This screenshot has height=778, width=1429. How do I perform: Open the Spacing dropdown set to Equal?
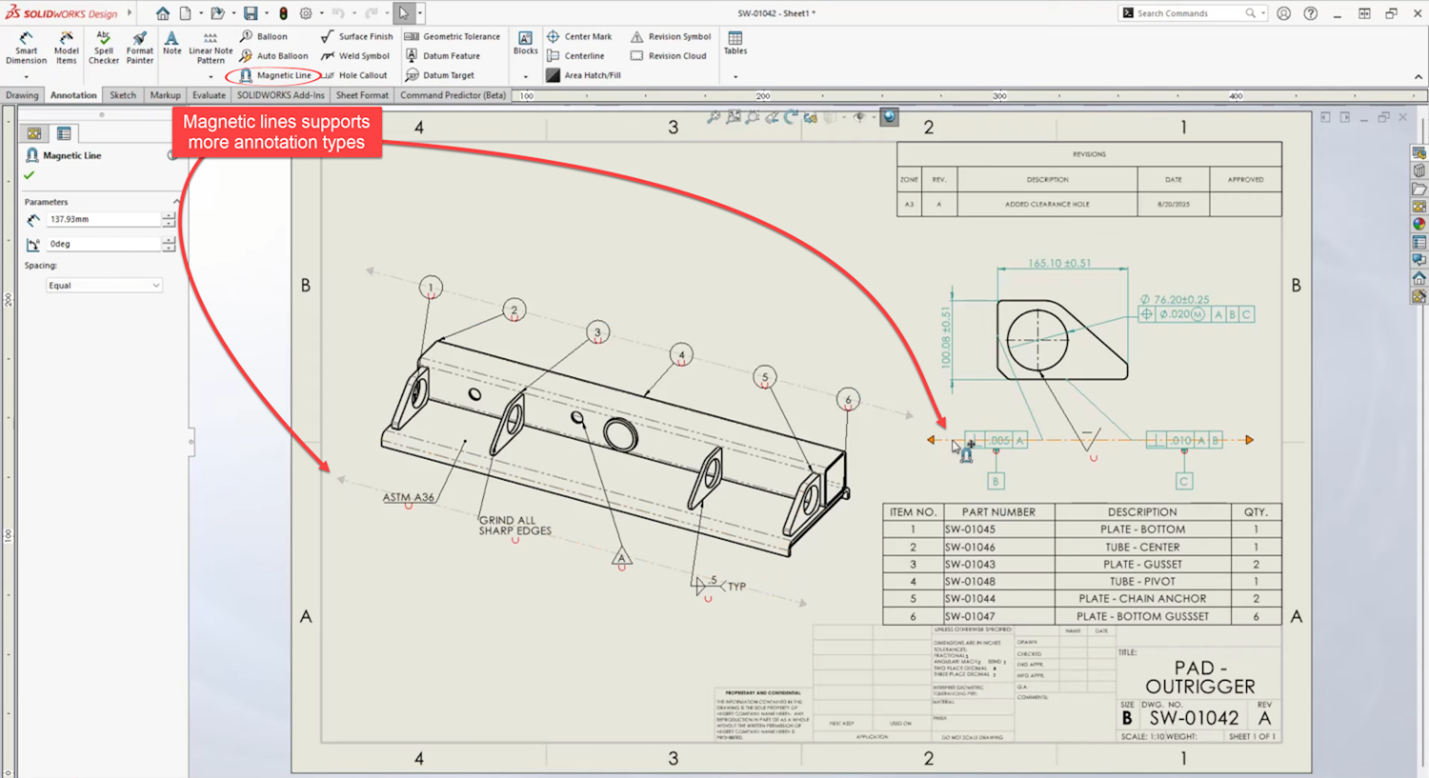(x=104, y=286)
